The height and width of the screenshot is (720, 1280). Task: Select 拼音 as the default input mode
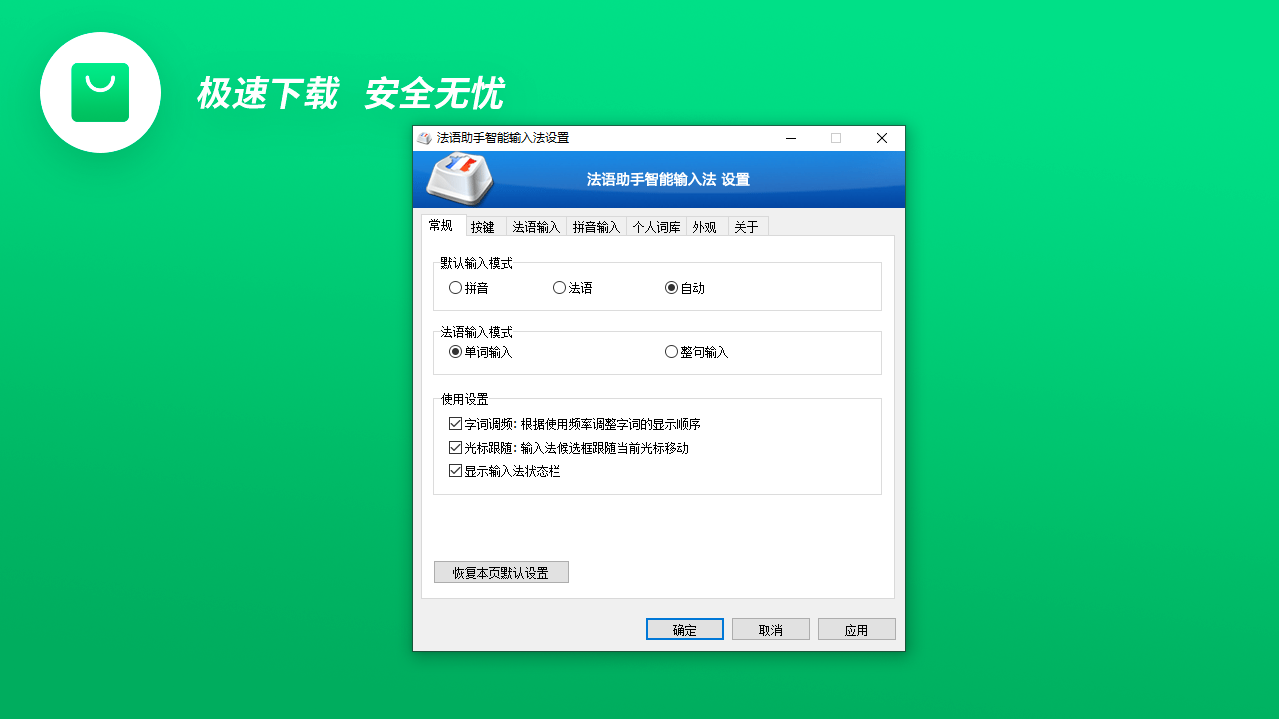(455, 286)
